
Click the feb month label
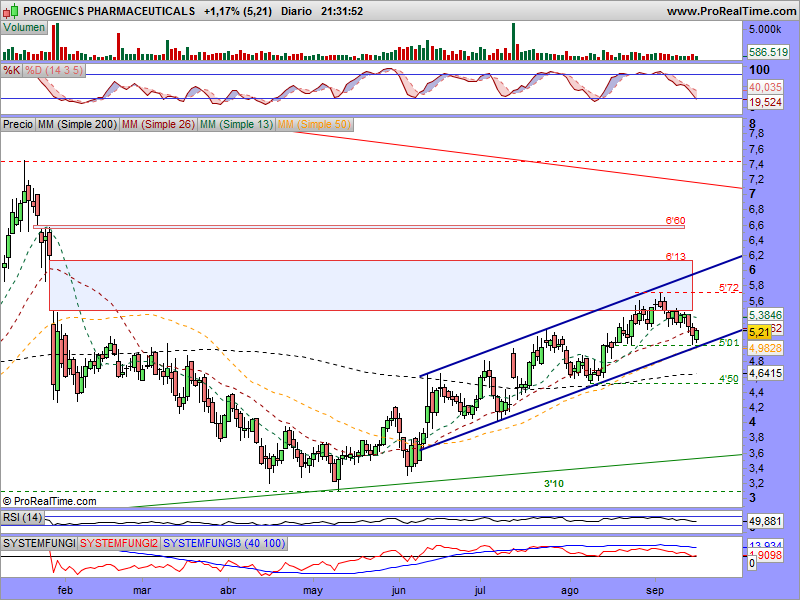(x=65, y=590)
